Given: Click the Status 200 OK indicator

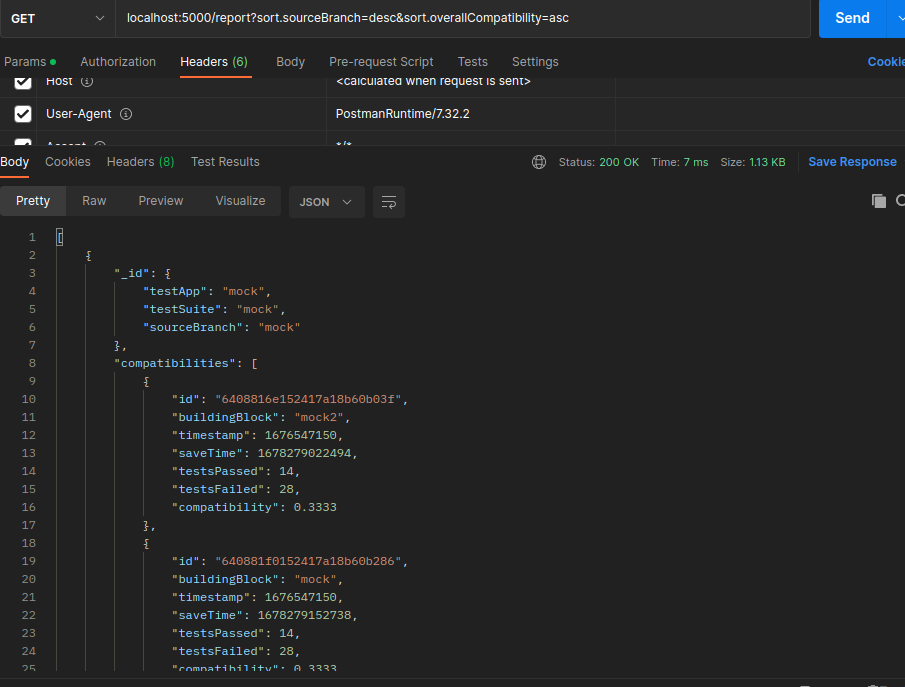Looking at the screenshot, I should tap(599, 162).
